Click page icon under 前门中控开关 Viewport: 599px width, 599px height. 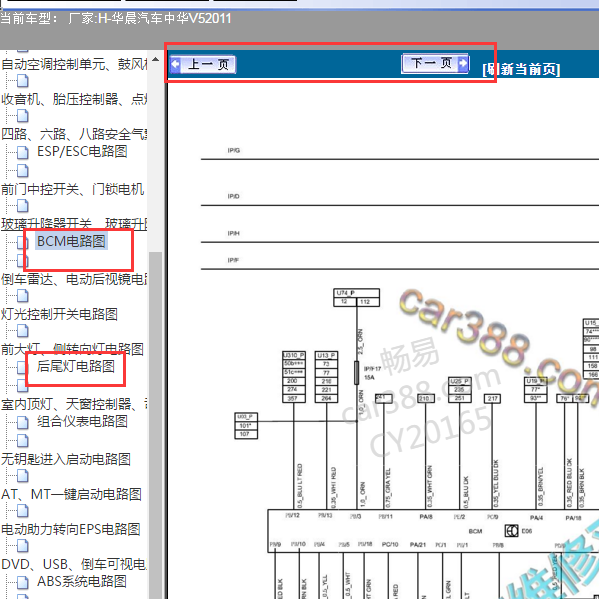(x=23, y=206)
